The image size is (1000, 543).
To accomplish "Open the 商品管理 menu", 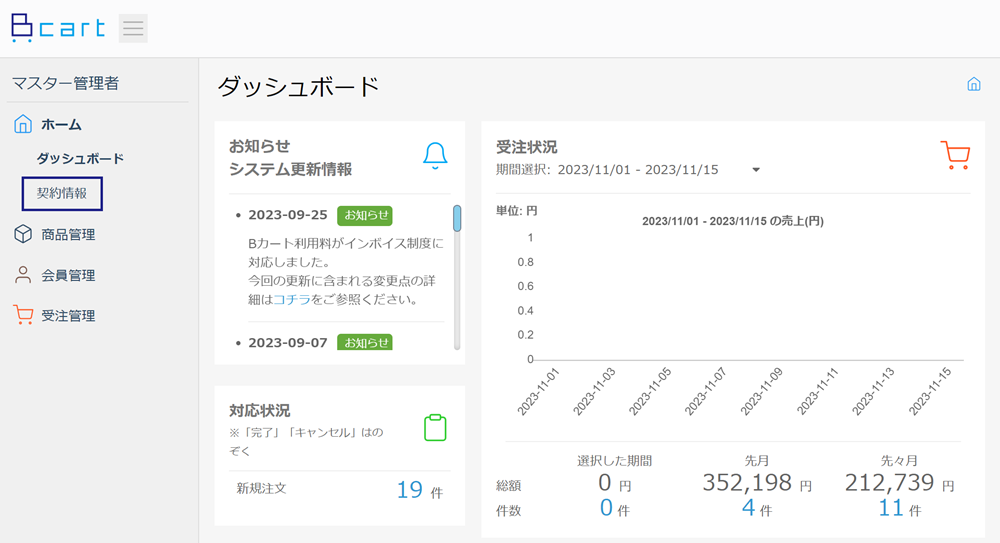I will click(x=68, y=235).
